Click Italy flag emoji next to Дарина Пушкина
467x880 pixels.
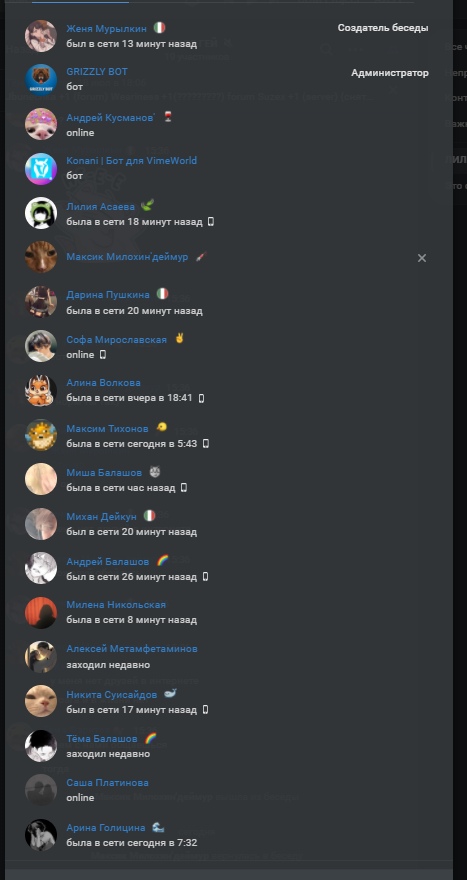(162, 294)
